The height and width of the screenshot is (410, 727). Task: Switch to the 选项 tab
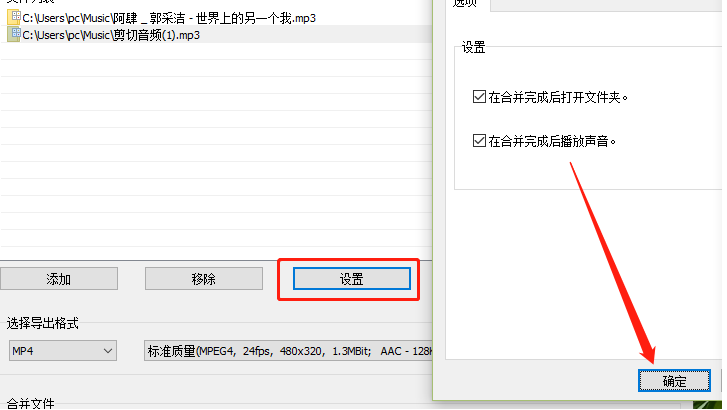pos(466,4)
